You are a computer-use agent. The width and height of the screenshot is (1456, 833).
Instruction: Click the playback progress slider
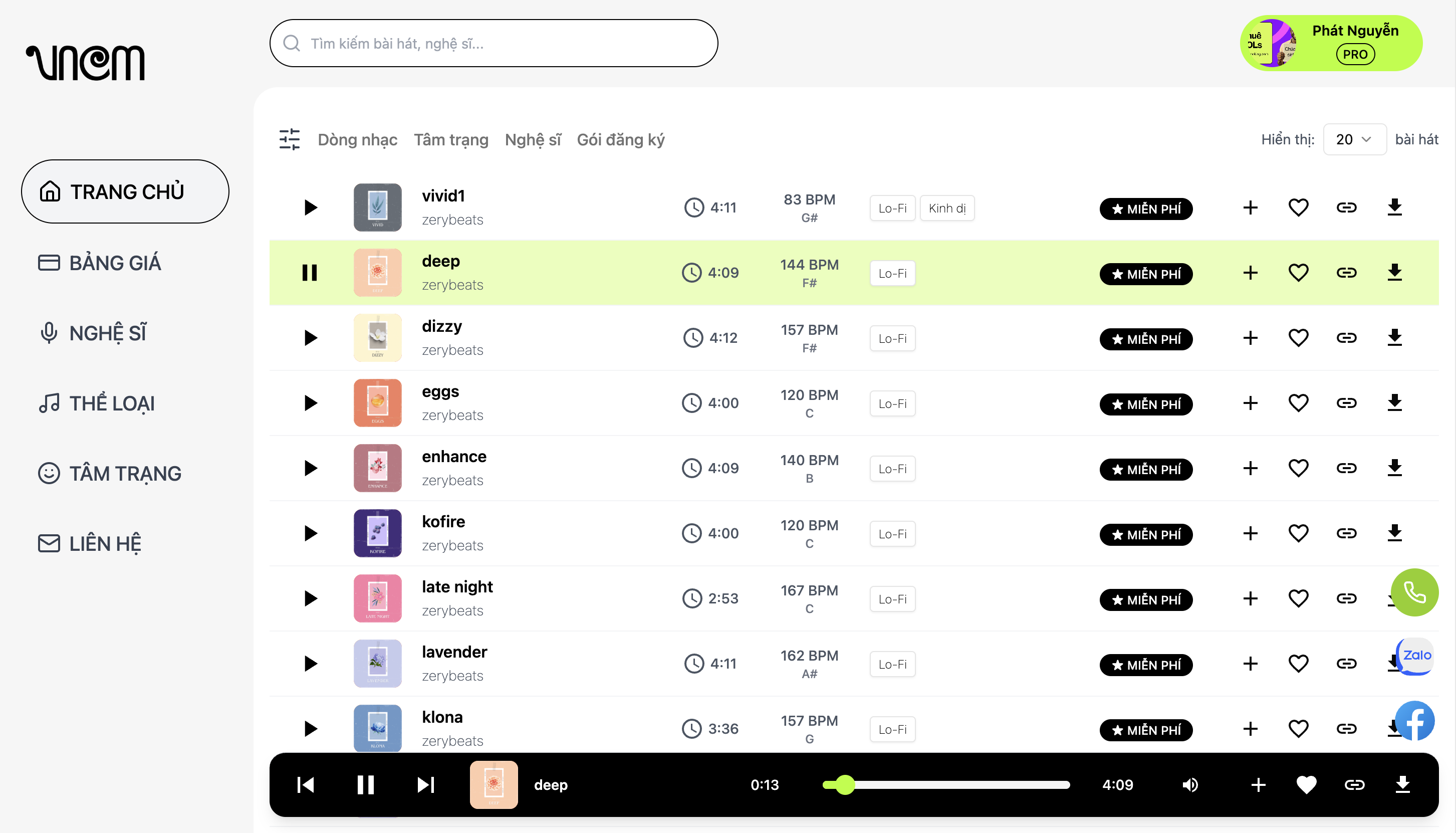click(946, 784)
